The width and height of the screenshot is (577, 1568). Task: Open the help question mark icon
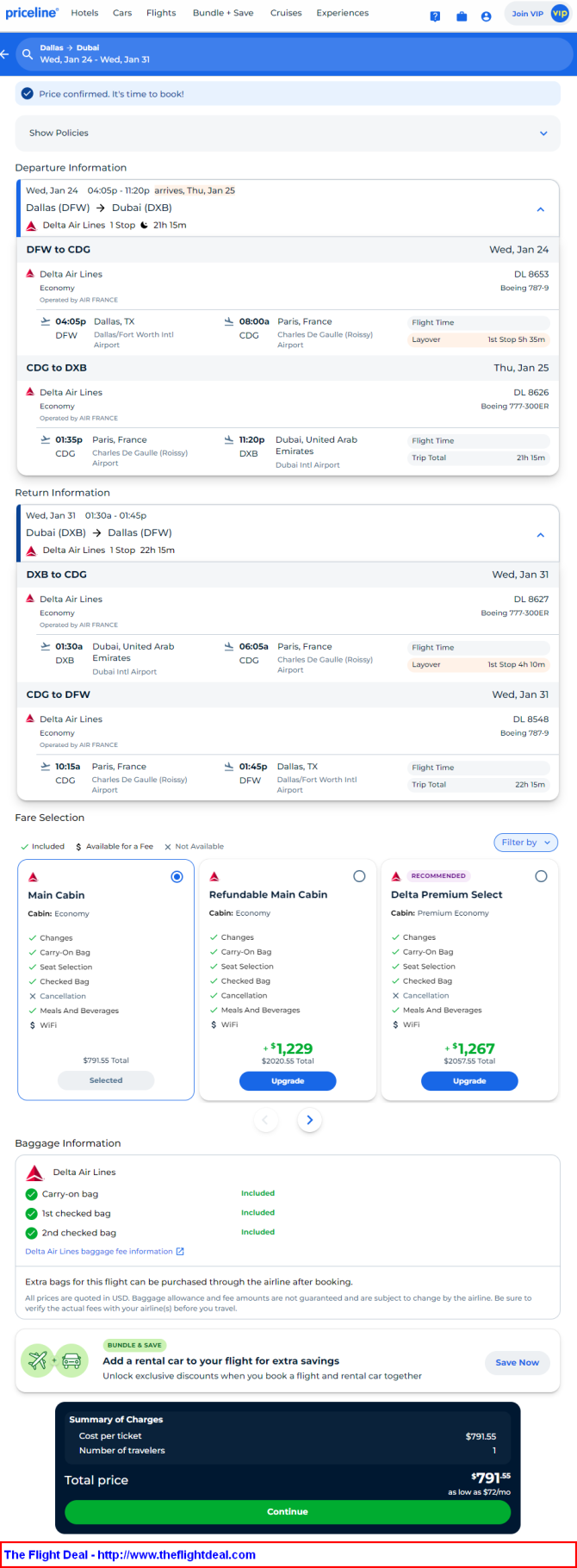pyautogui.click(x=436, y=16)
